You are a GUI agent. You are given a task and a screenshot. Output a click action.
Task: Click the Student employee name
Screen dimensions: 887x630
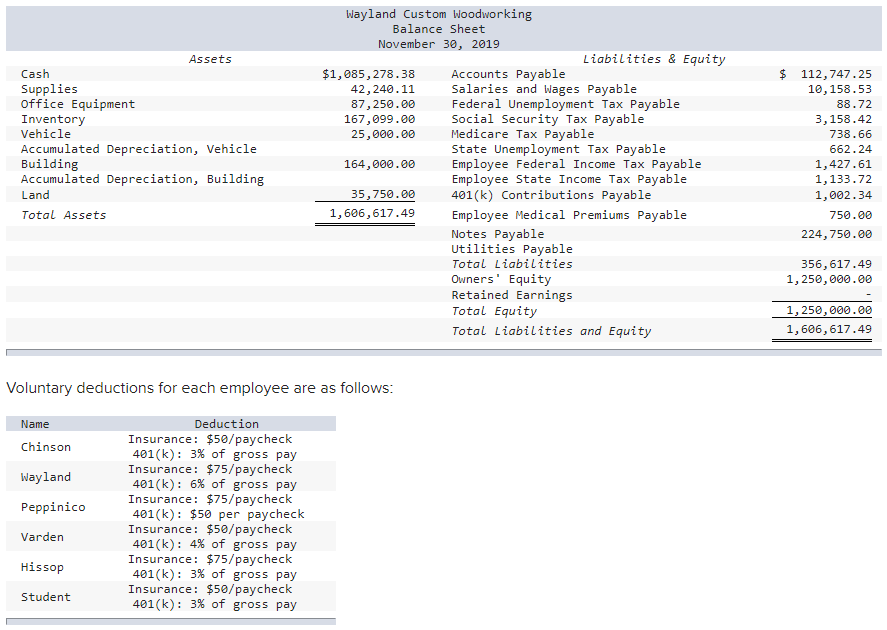pyautogui.click(x=46, y=597)
